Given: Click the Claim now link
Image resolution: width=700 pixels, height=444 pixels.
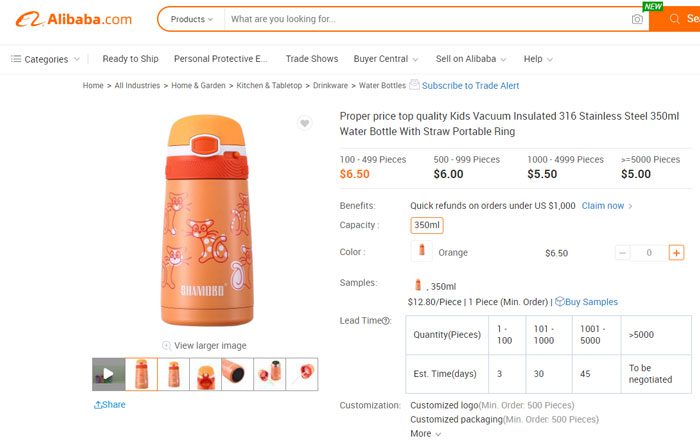Looking at the screenshot, I should tap(606, 206).
